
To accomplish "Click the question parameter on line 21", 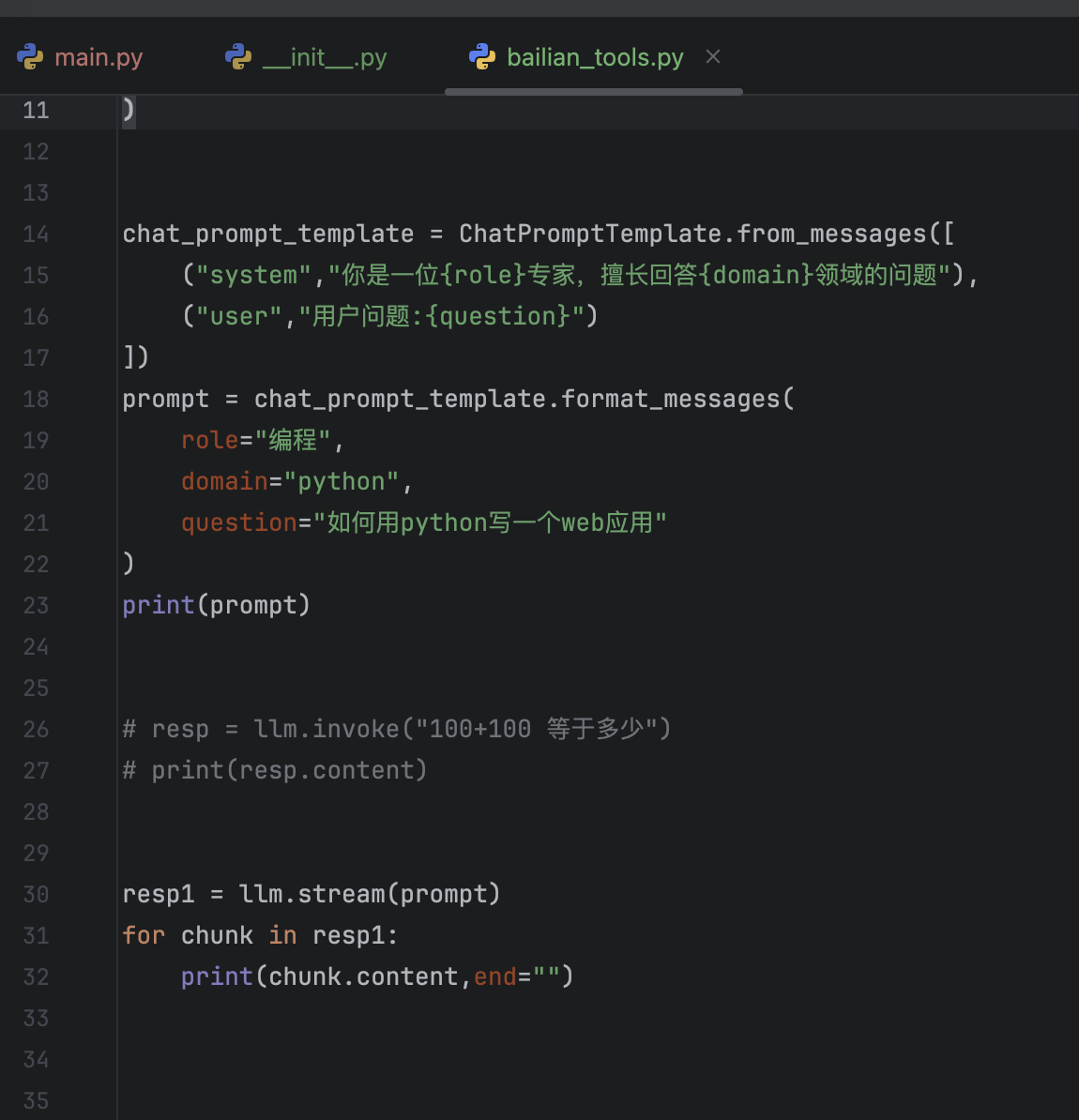I will 238,523.
